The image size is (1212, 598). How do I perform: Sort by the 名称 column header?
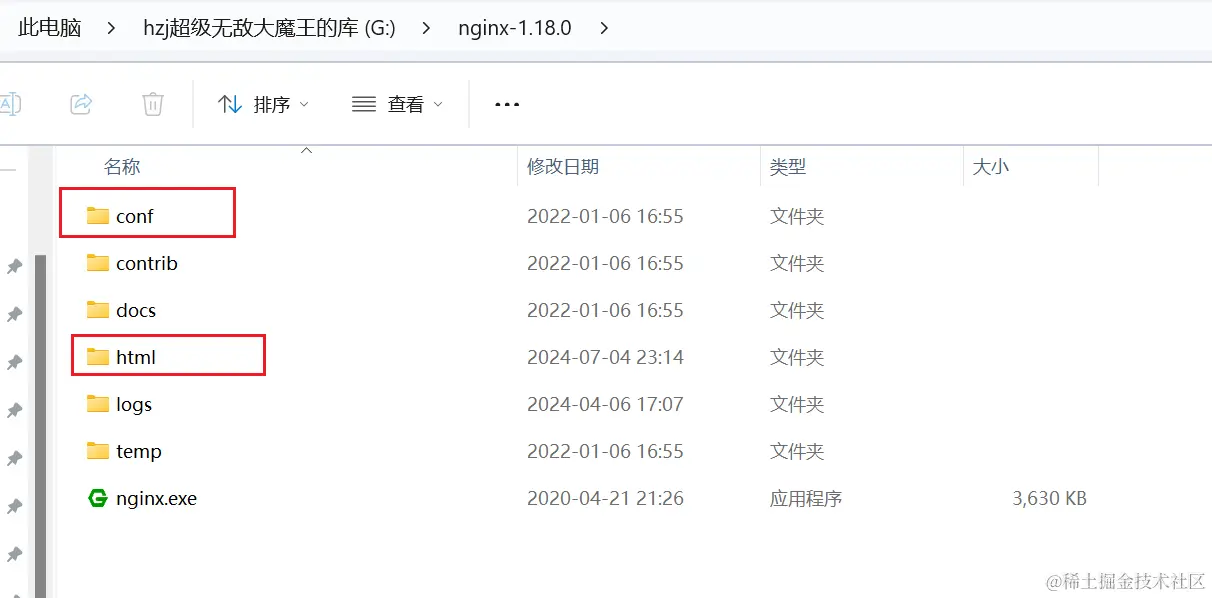pyautogui.click(x=122, y=167)
